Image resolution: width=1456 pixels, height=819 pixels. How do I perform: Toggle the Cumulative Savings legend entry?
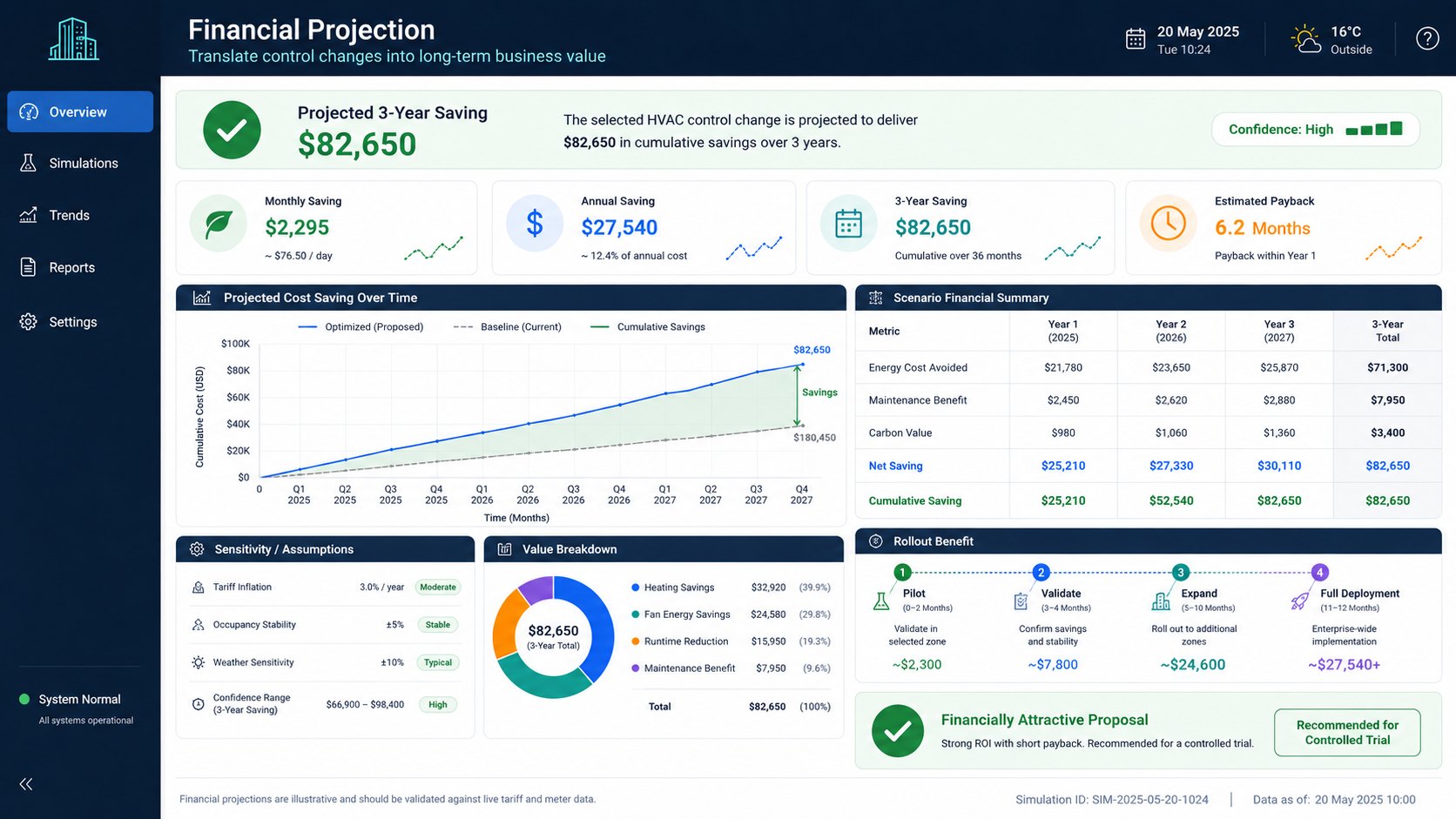click(x=648, y=327)
